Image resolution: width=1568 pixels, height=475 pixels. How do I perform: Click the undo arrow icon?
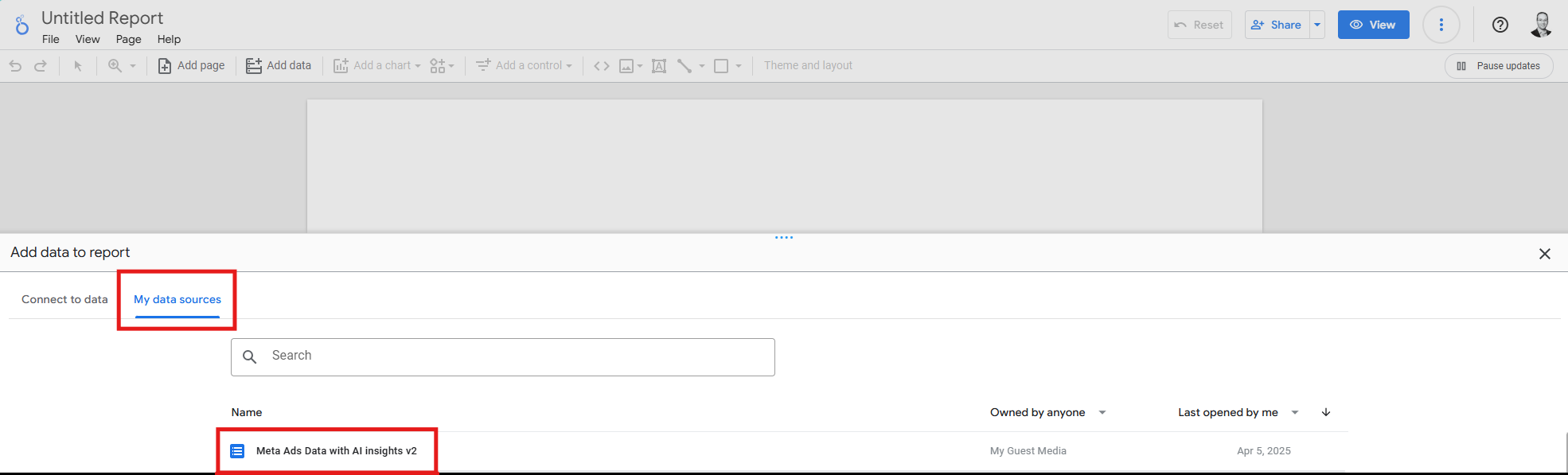point(15,66)
